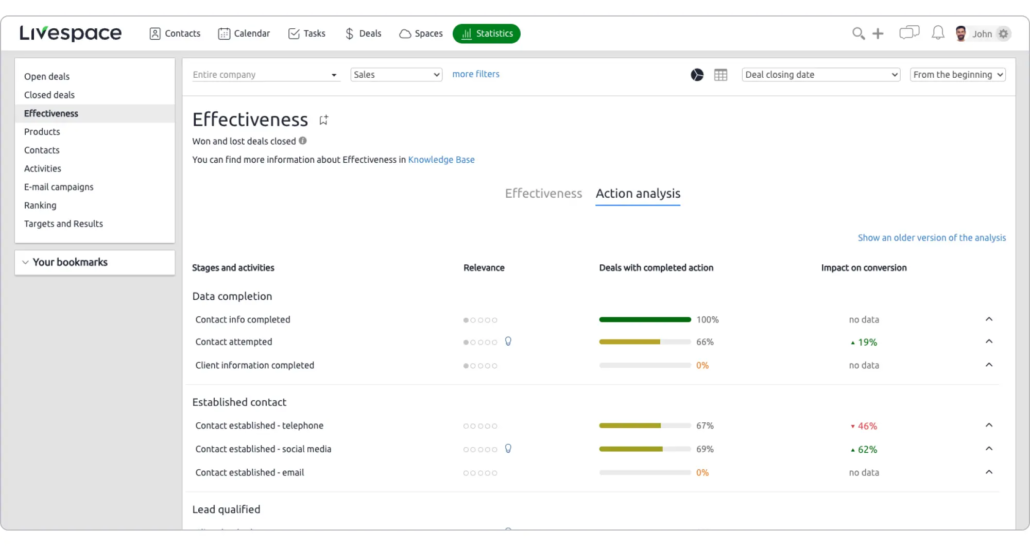Collapse the Contact established - telephone chevron
This screenshot has height=546, width=1030.
989,425
